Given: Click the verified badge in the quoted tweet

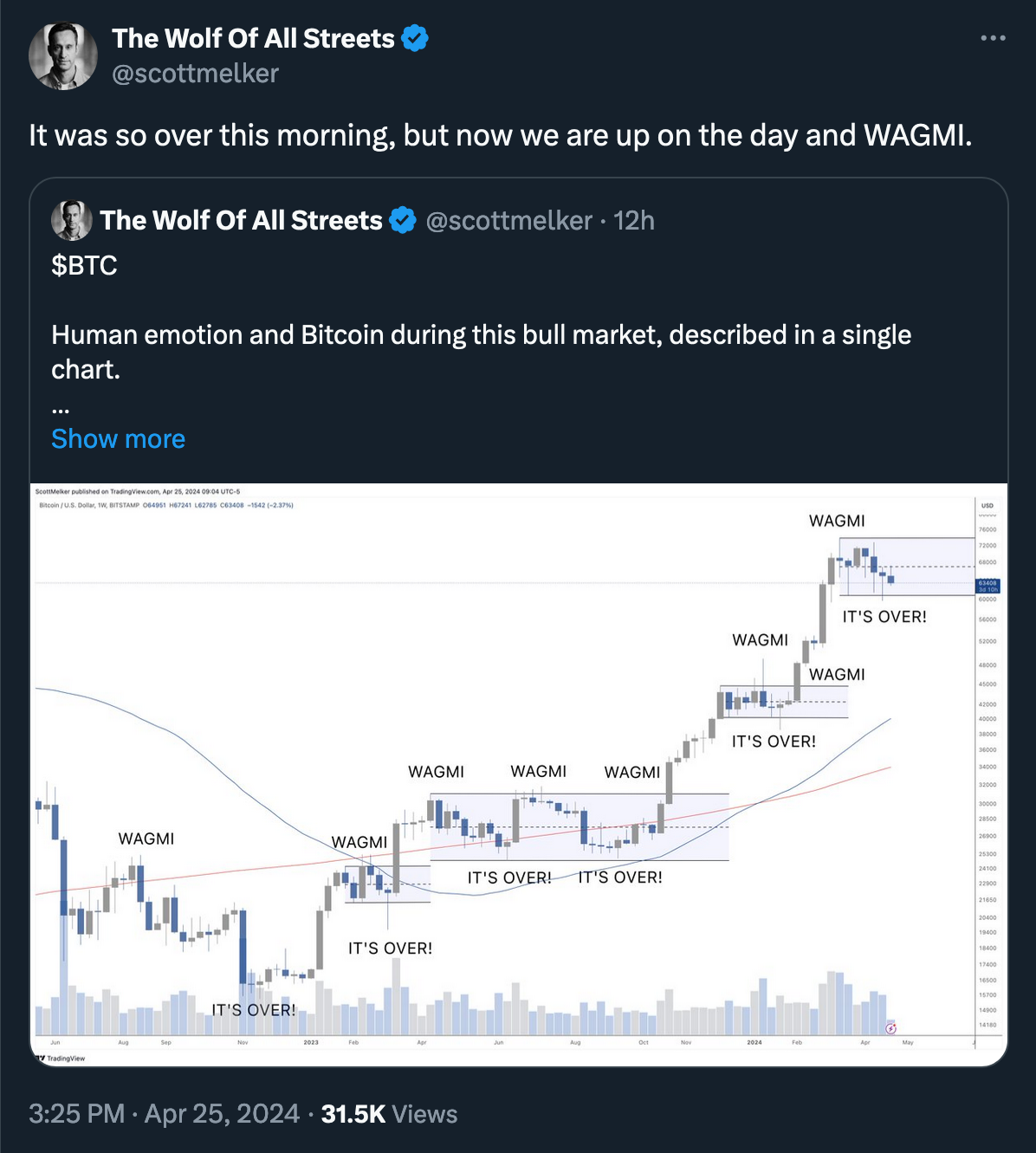Looking at the screenshot, I should pyautogui.click(x=402, y=220).
